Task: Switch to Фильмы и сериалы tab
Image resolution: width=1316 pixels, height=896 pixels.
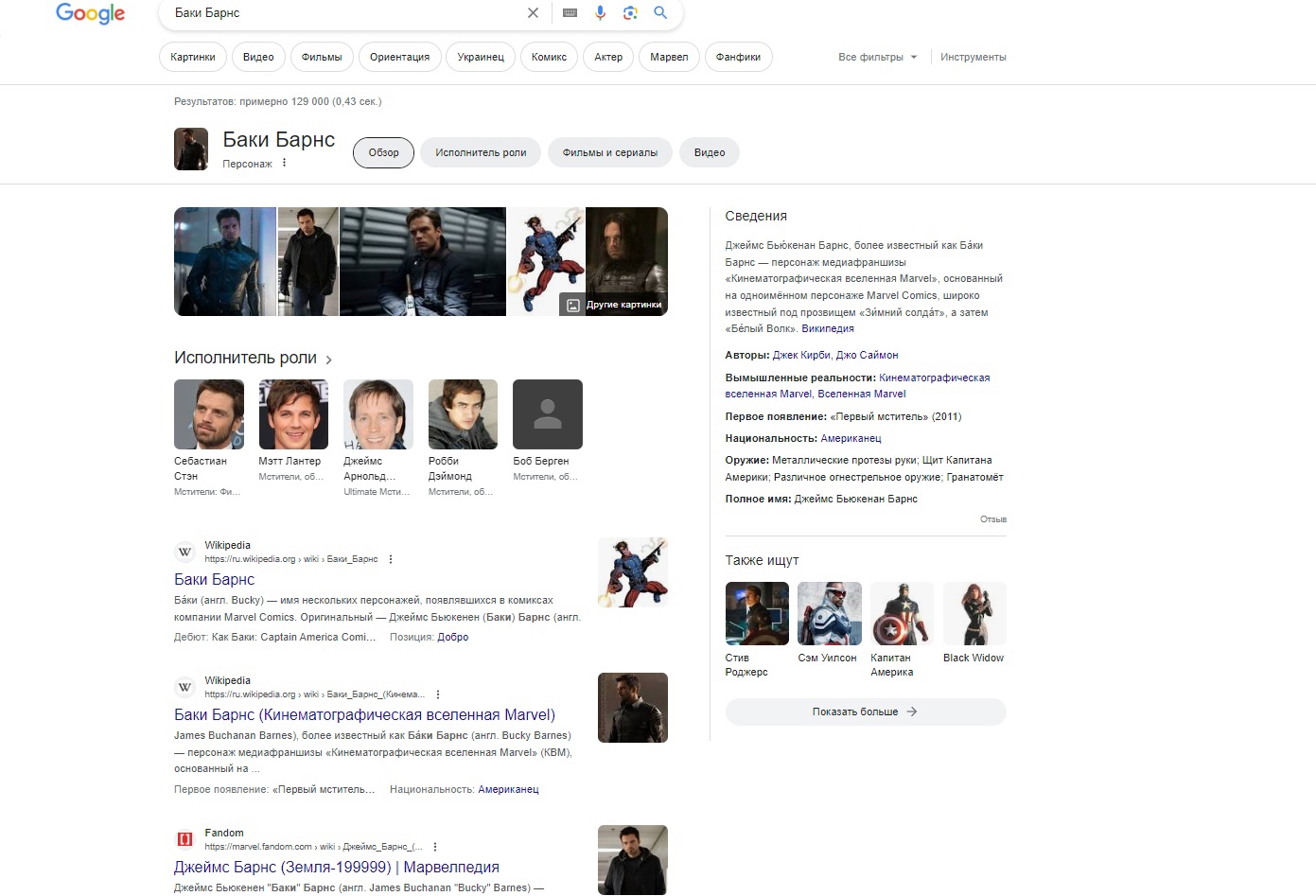Action: (x=610, y=152)
